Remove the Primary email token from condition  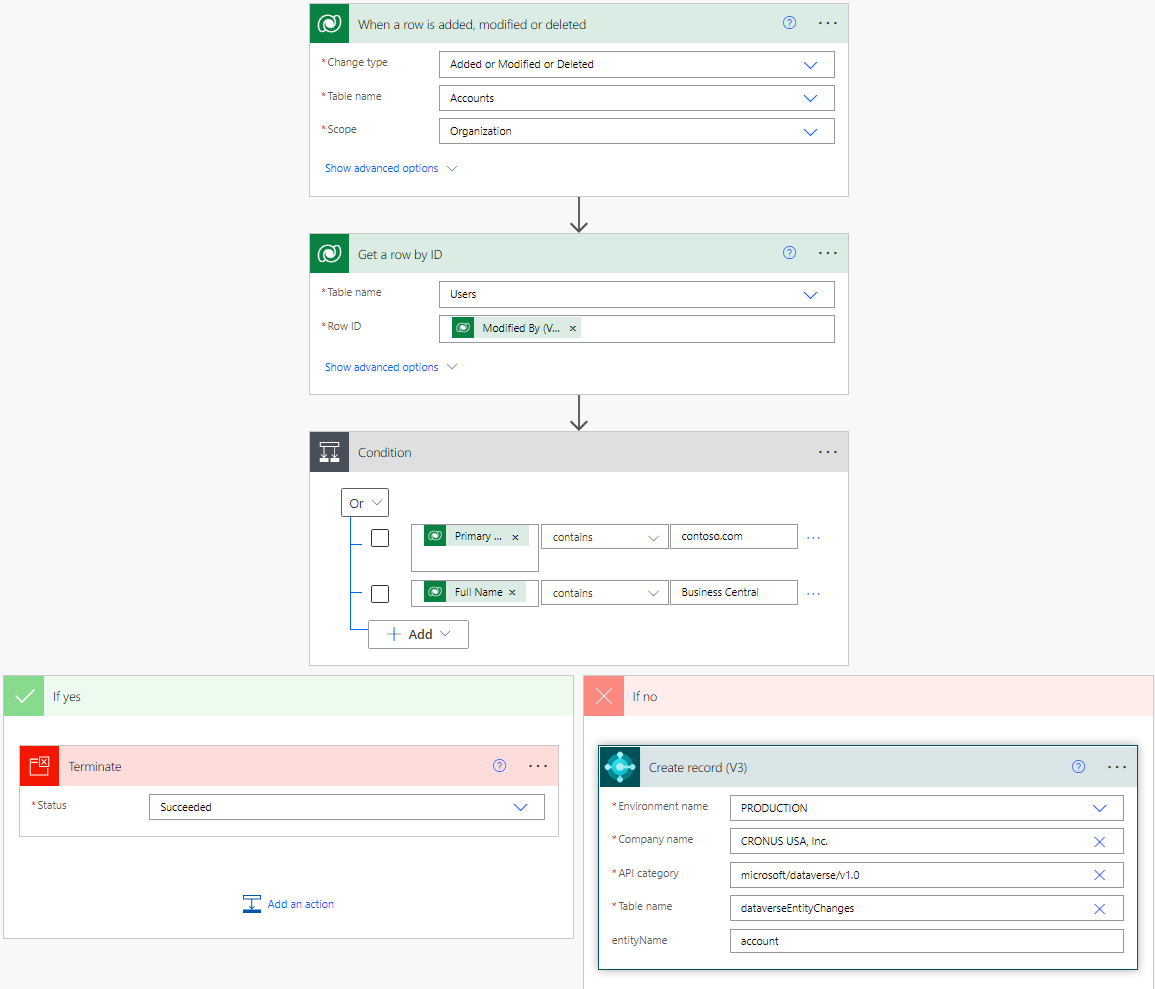point(515,537)
